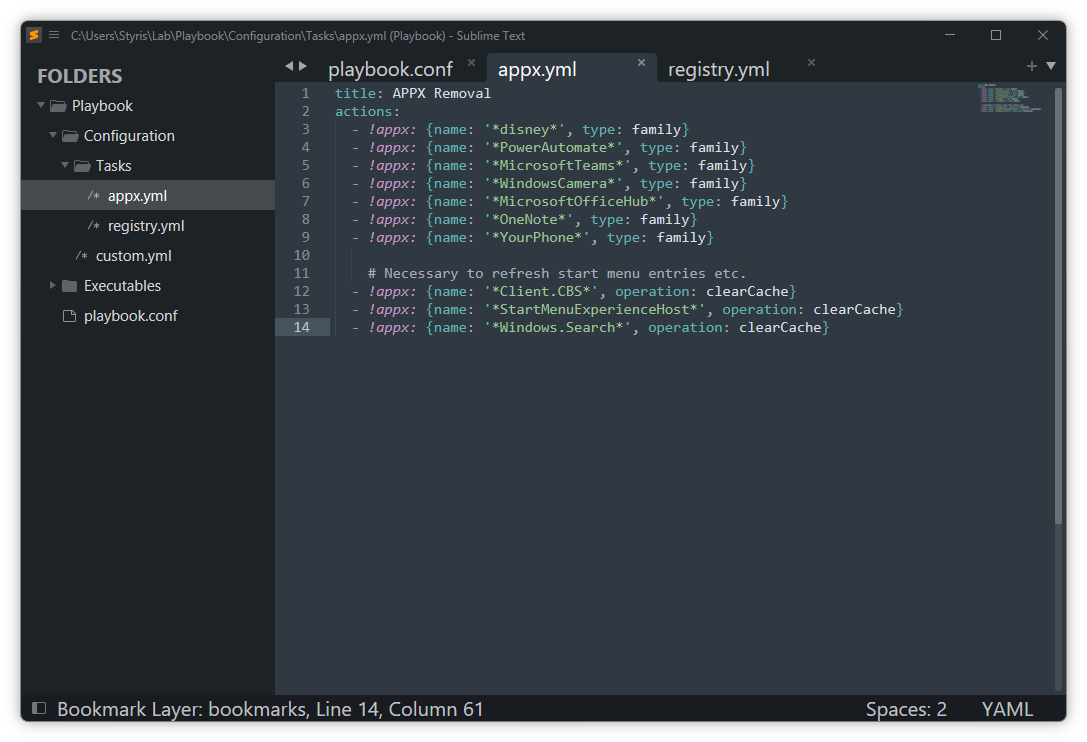Open the hamburger menu in title bar

(54, 35)
